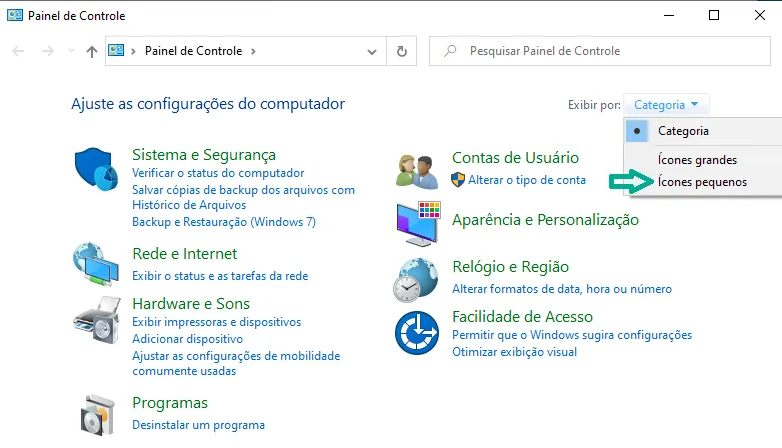
Task: Open the address bar history dropdown
Action: (372, 51)
